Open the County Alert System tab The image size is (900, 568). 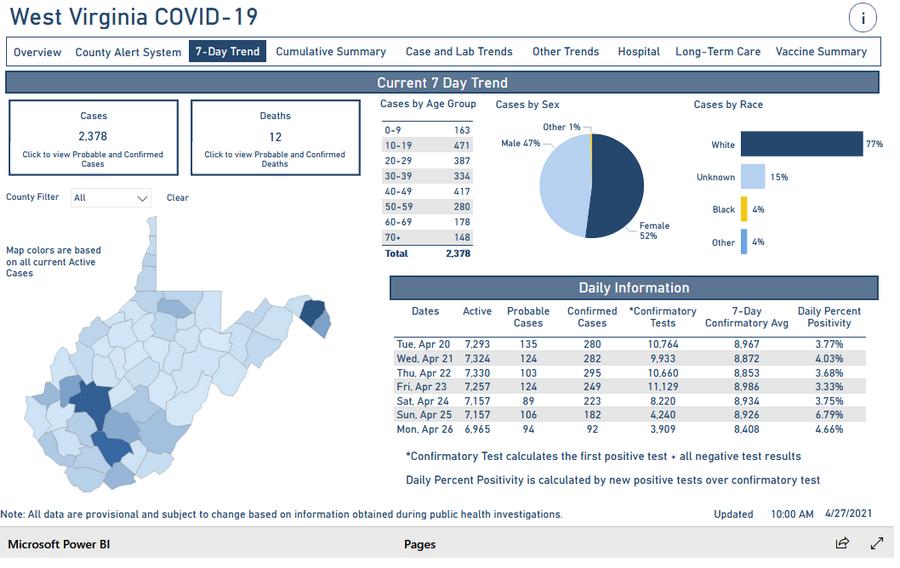tap(128, 52)
